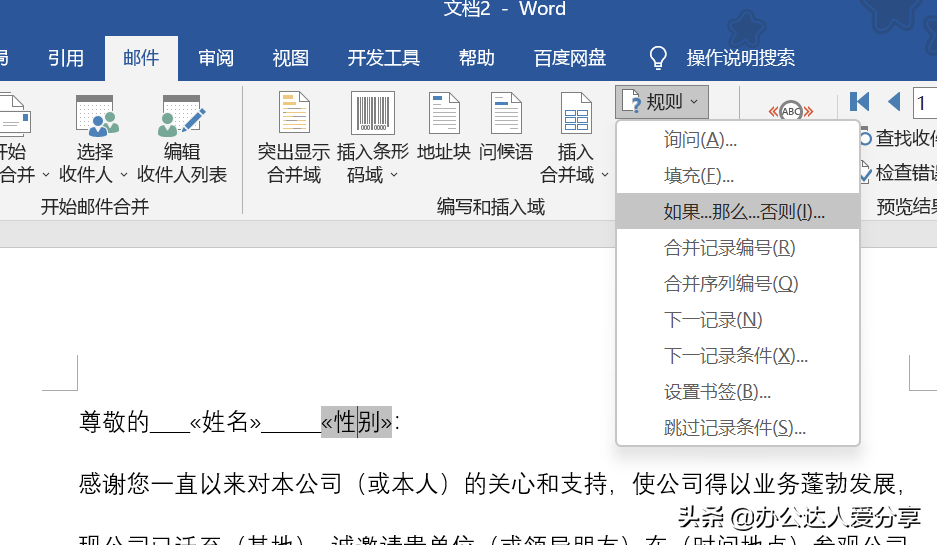
Task: Select 下一记录条件(X)... rule
Action: (x=738, y=356)
